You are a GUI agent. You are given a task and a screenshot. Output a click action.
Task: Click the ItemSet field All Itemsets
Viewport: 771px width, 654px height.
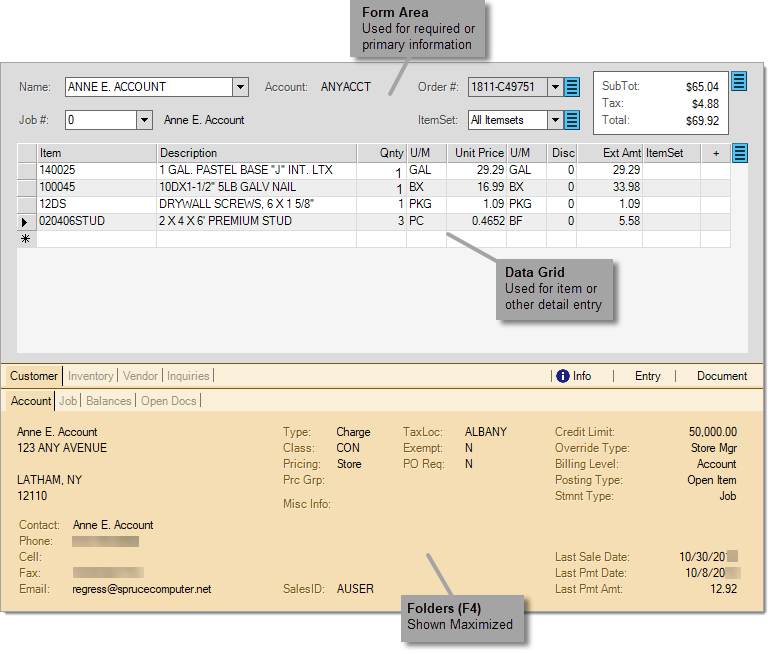pyautogui.click(x=507, y=120)
